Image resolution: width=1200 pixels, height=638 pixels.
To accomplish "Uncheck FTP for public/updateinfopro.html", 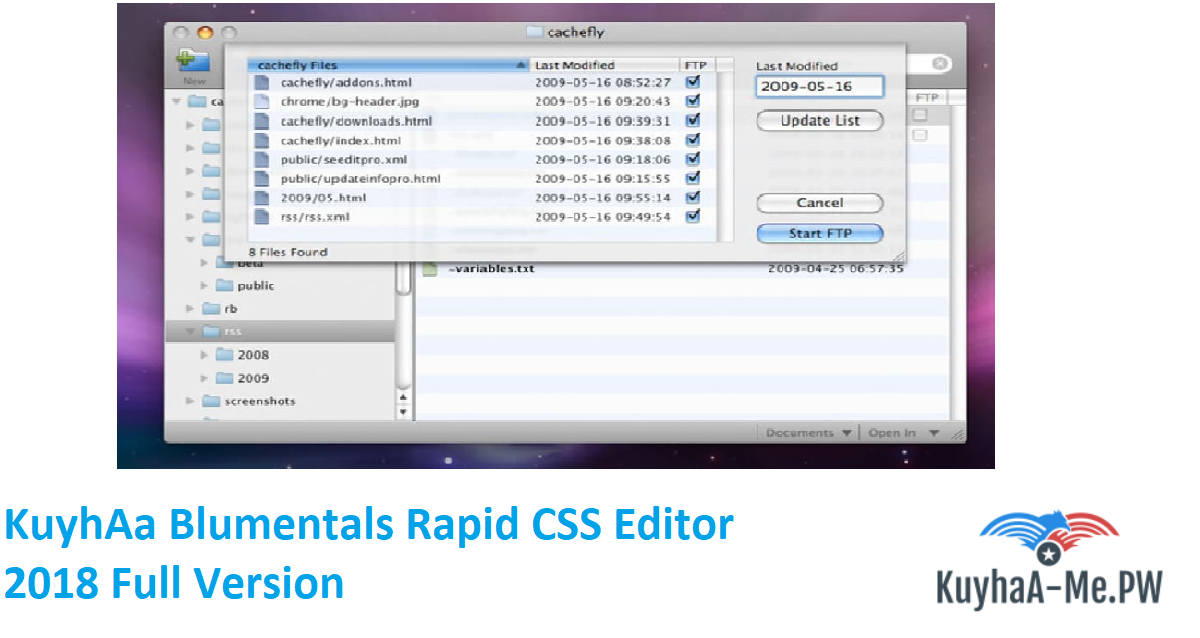I will [693, 178].
